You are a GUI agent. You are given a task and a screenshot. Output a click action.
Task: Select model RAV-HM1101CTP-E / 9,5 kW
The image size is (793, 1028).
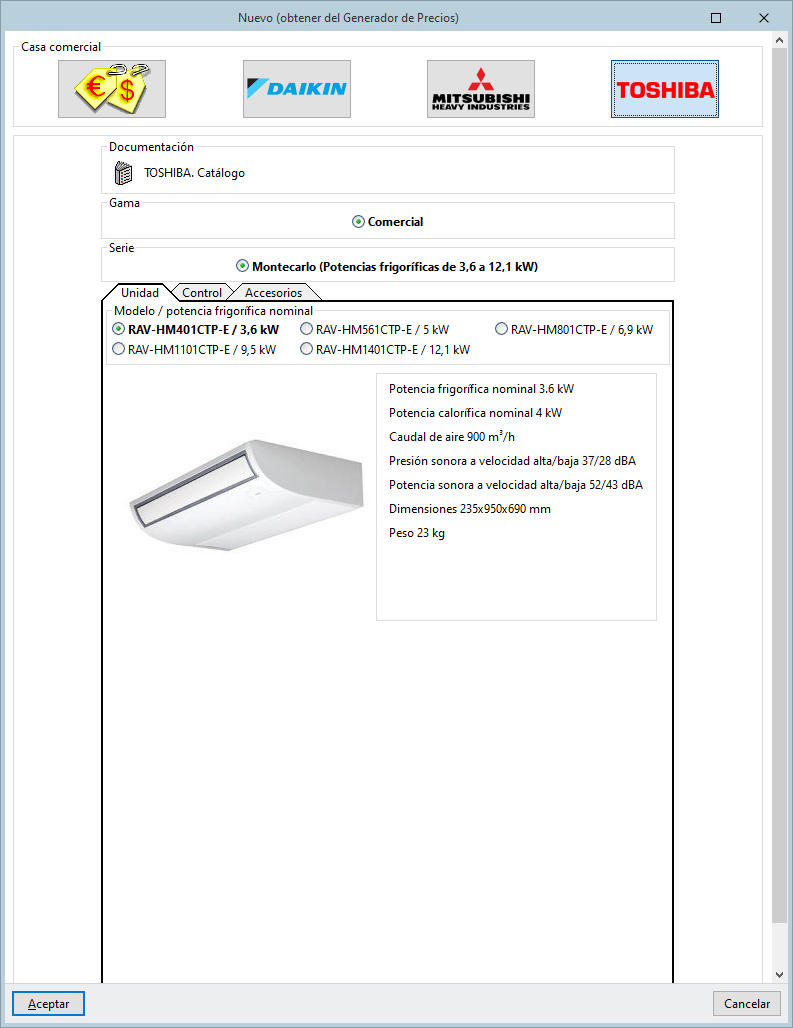point(194,349)
